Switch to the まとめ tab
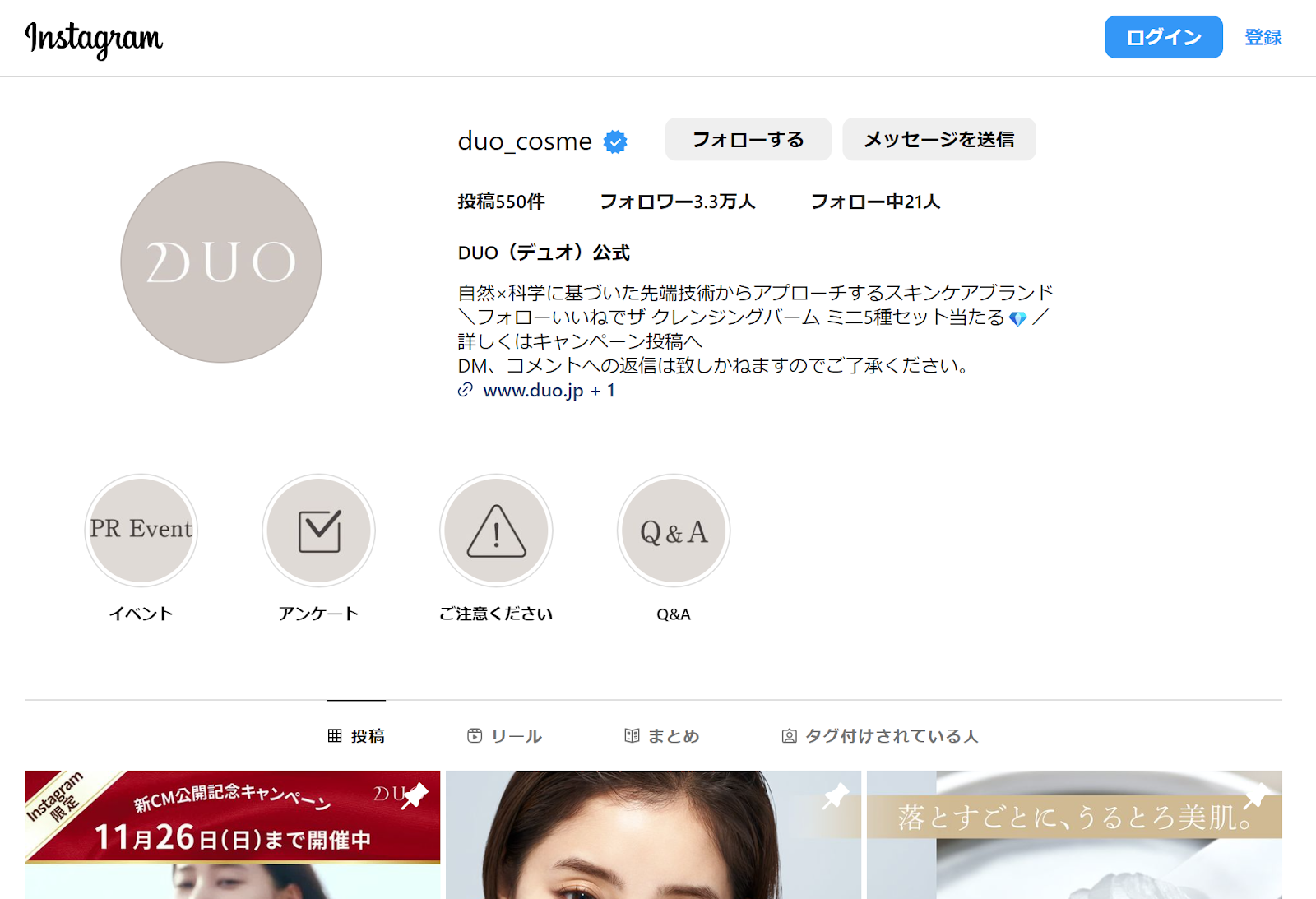Image resolution: width=1316 pixels, height=899 pixels. pyautogui.click(x=662, y=735)
